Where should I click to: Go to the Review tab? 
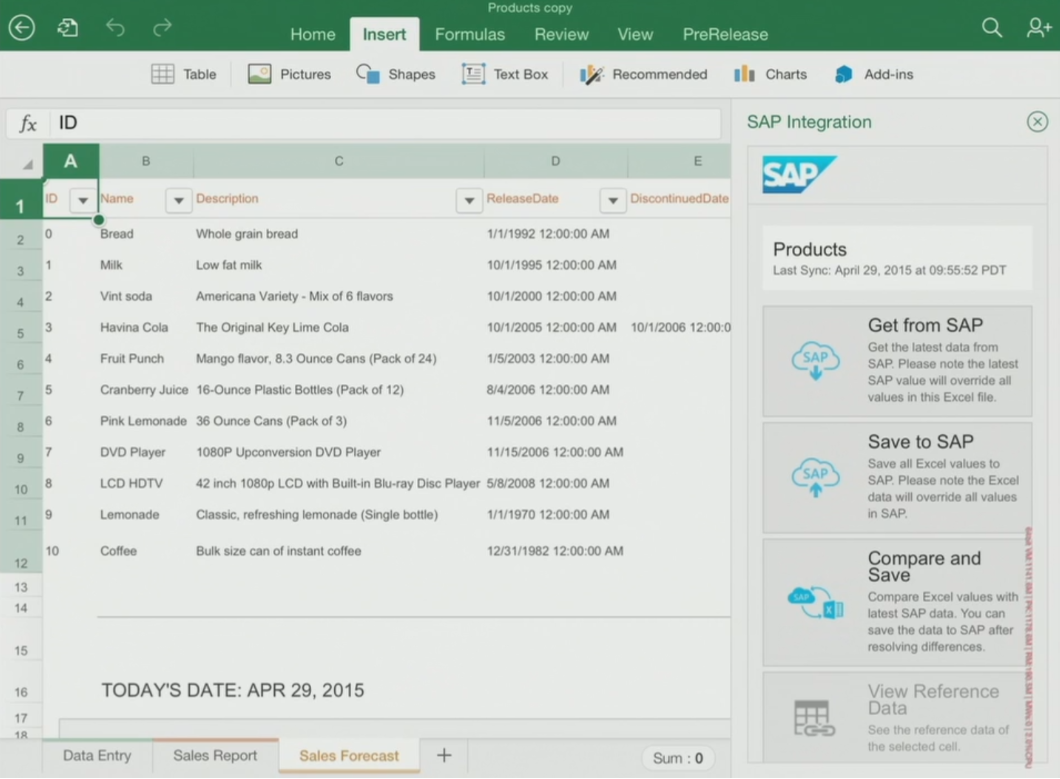[x=561, y=34]
